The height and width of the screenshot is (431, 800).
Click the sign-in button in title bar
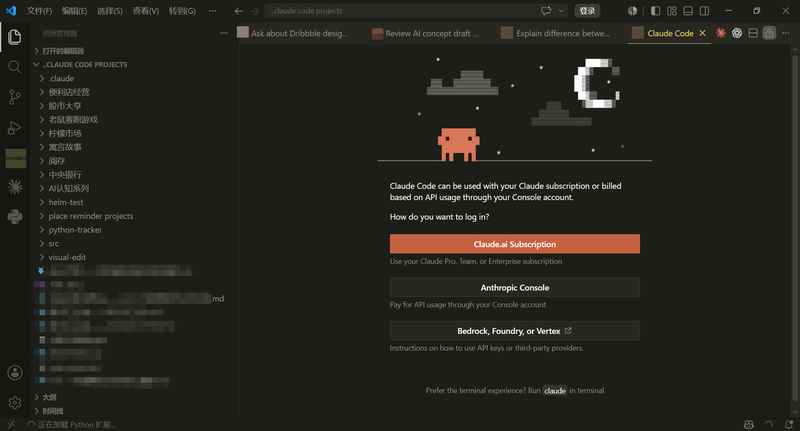tap(587, 11)
